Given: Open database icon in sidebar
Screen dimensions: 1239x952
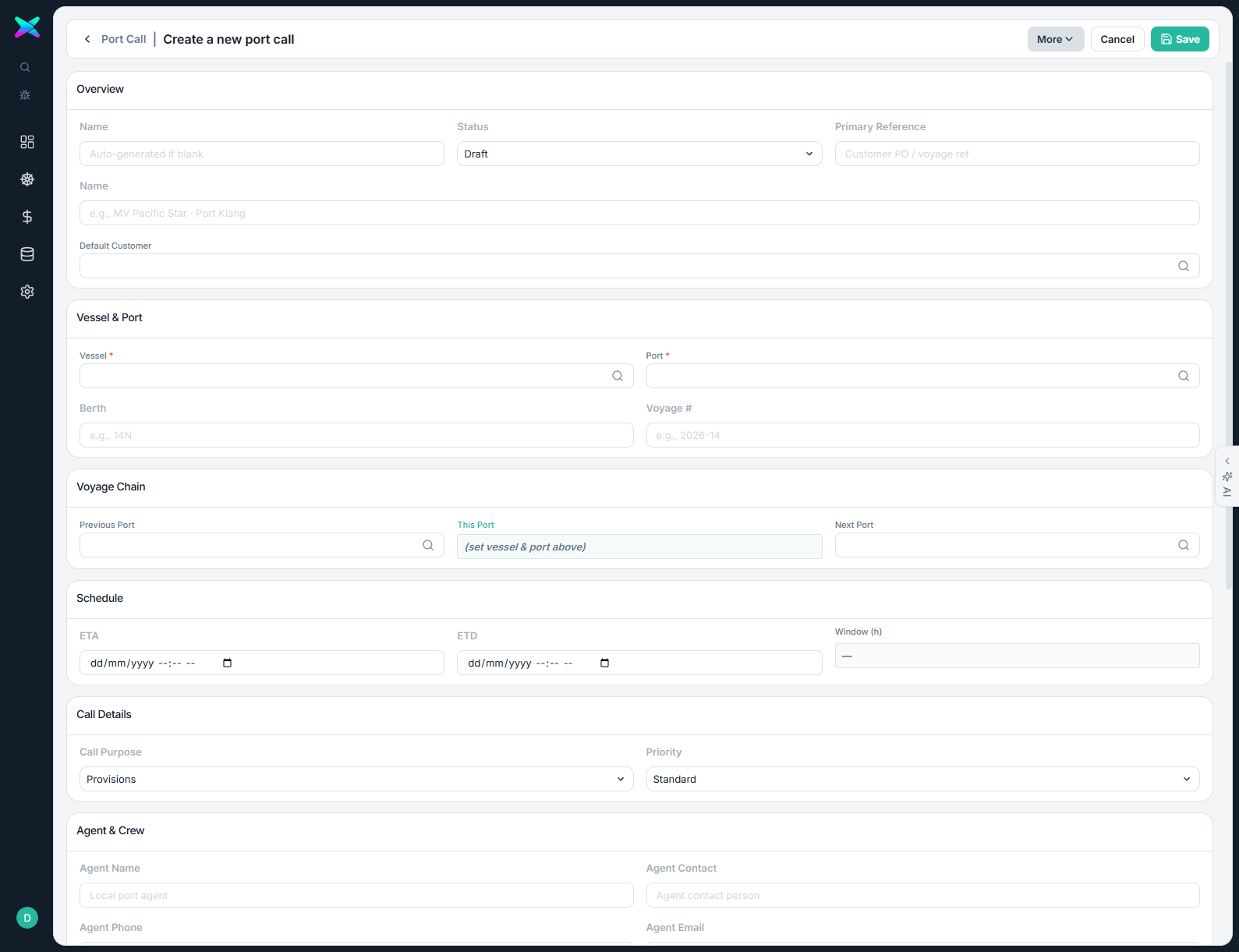Looking at the screenshot, I should pos(27,254).
